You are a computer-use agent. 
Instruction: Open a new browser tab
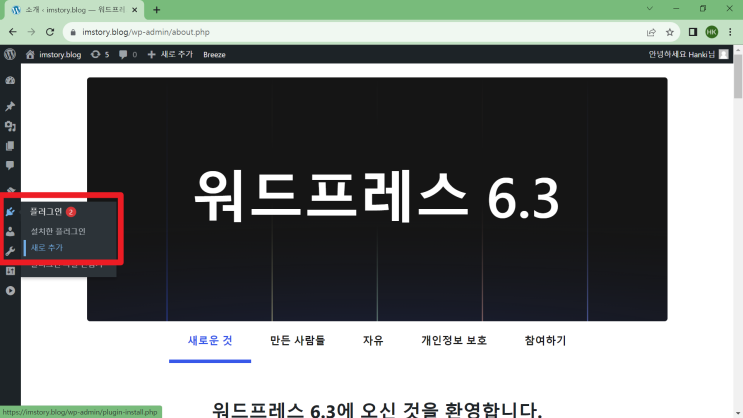click(x=157, y=9)
